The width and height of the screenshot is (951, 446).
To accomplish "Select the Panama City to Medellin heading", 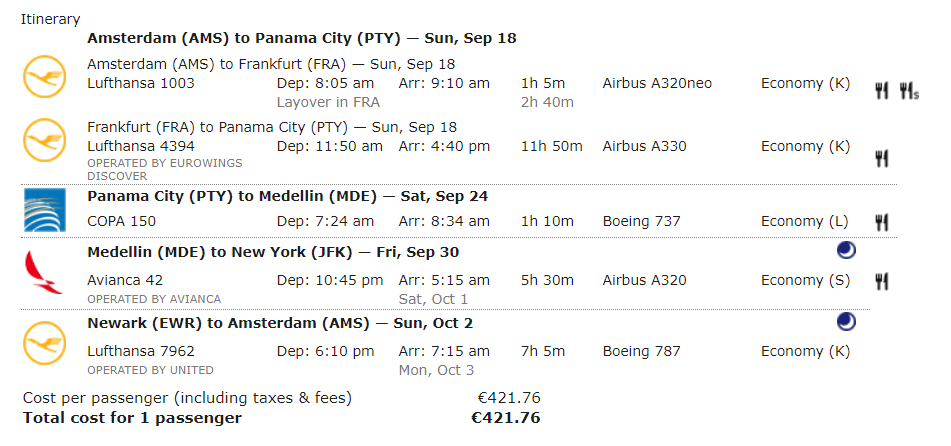I will coord(287,197).
